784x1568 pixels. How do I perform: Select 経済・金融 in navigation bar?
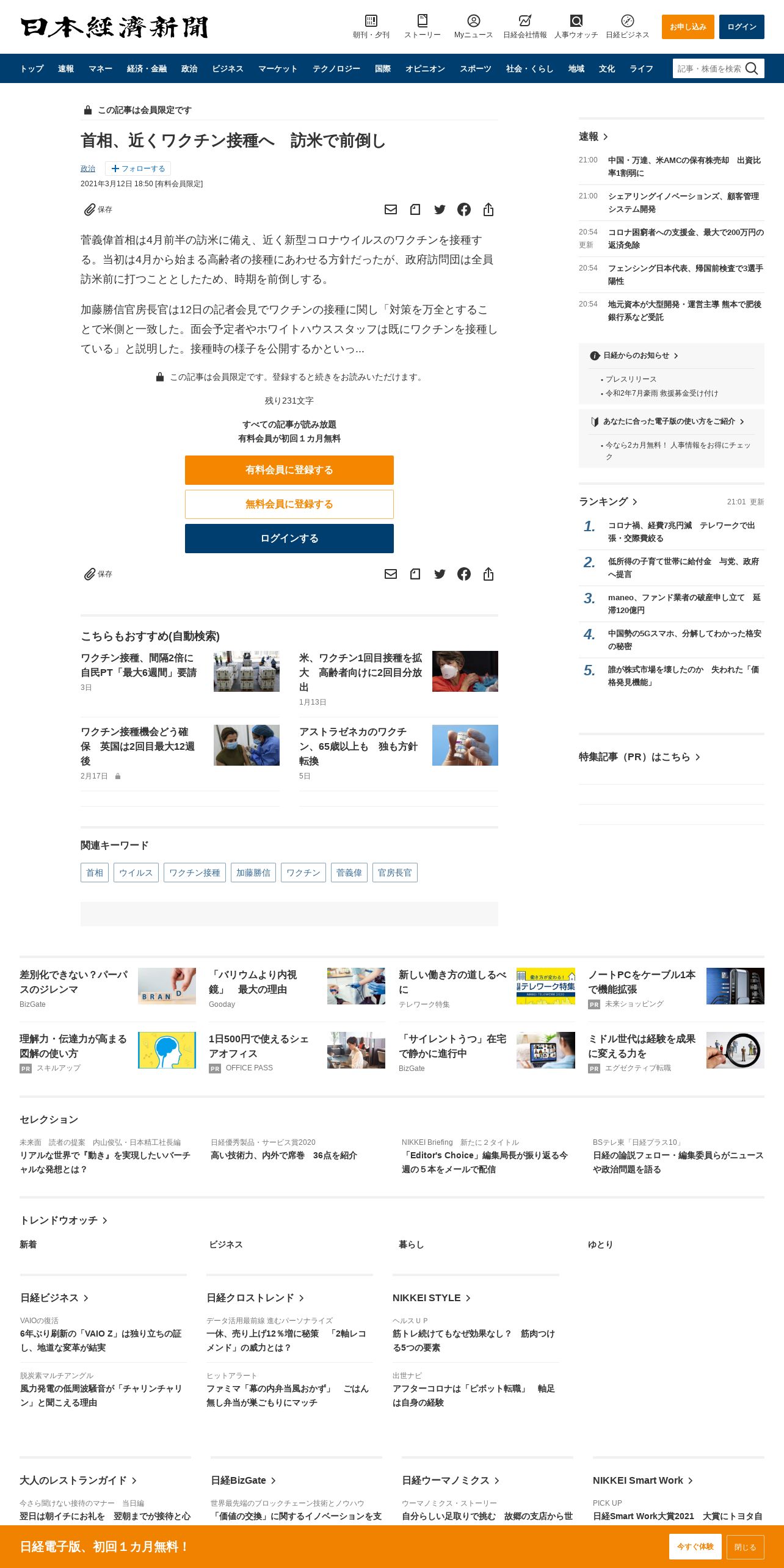(147, 68)
